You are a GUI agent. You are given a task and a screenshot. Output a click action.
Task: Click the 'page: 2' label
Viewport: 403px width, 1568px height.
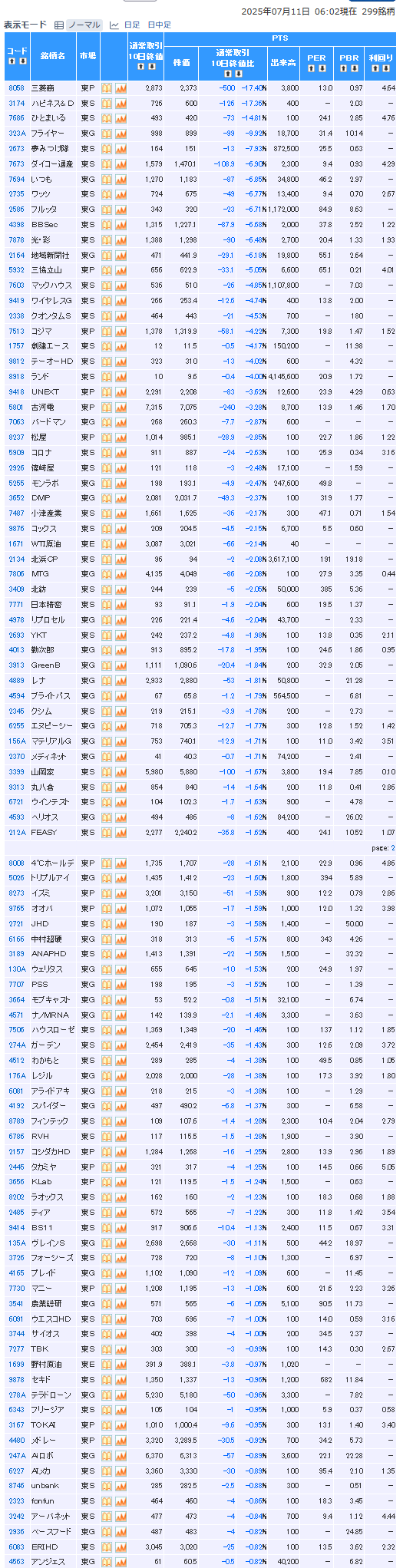point(382,848)
